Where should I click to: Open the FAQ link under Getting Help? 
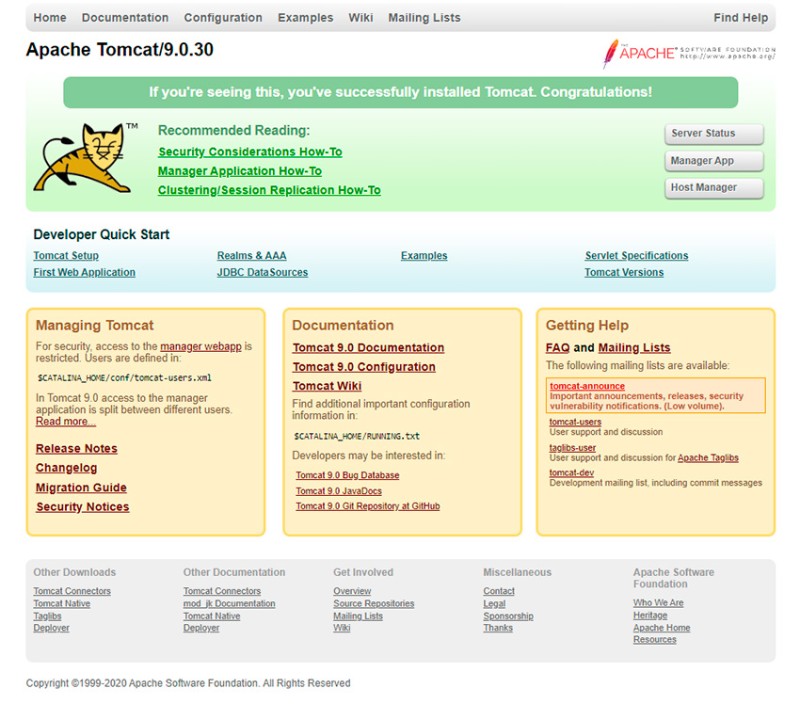(559, 347)
